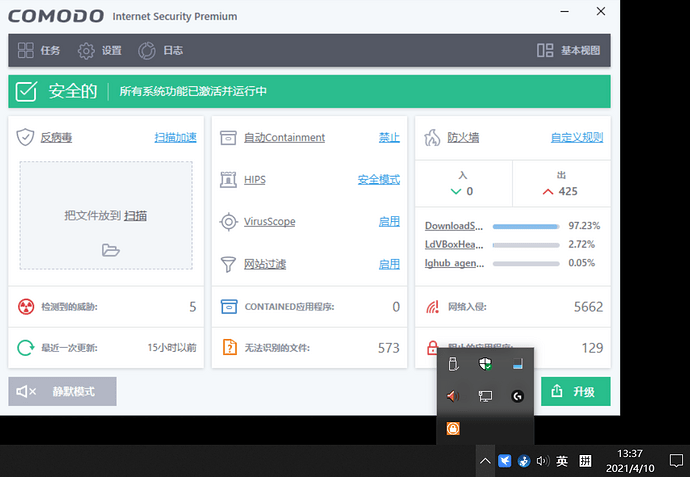Click the orange unrecognized files icon

pos(230,348)
